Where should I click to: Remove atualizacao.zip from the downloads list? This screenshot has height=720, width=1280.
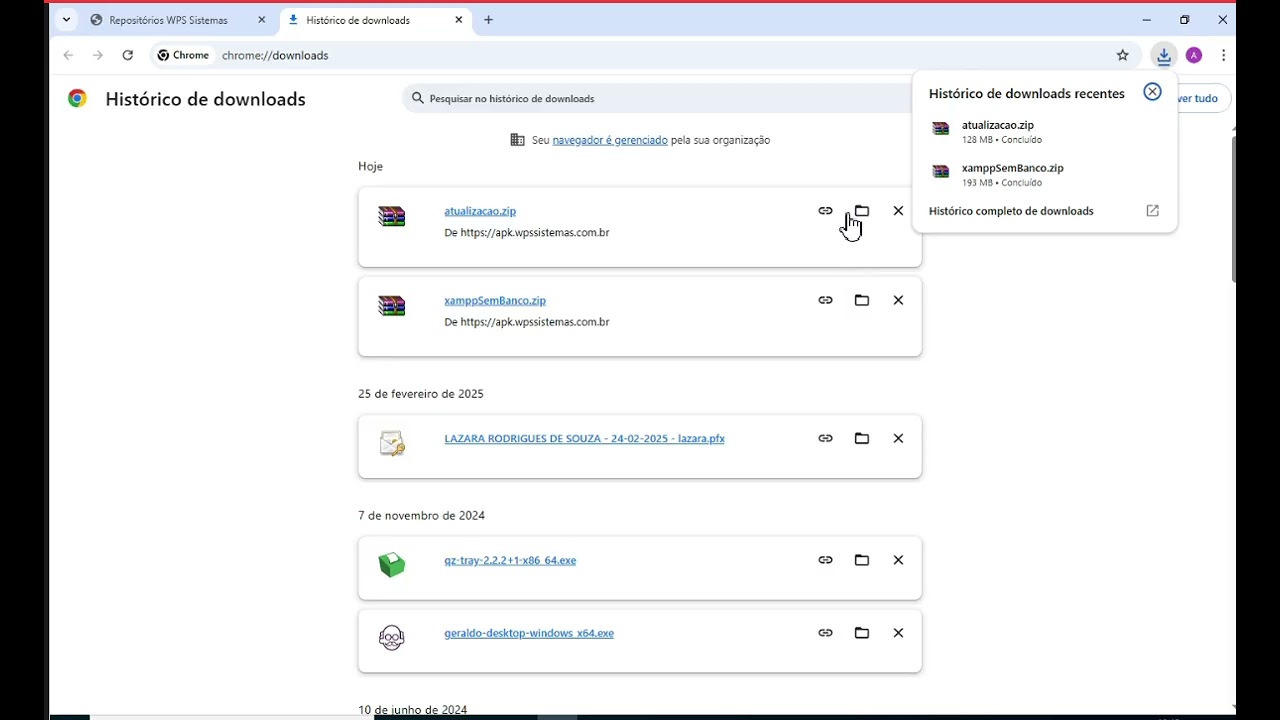898,211
